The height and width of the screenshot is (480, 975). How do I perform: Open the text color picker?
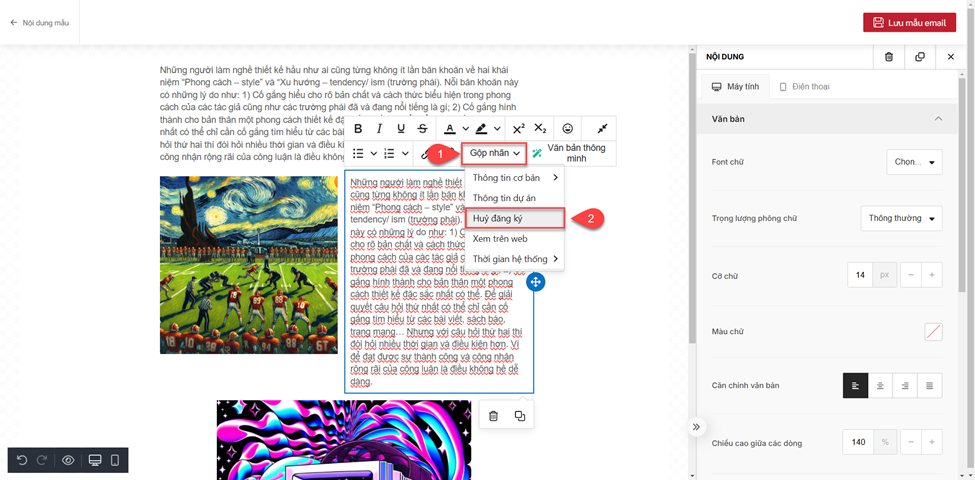[x=449, y=129]
